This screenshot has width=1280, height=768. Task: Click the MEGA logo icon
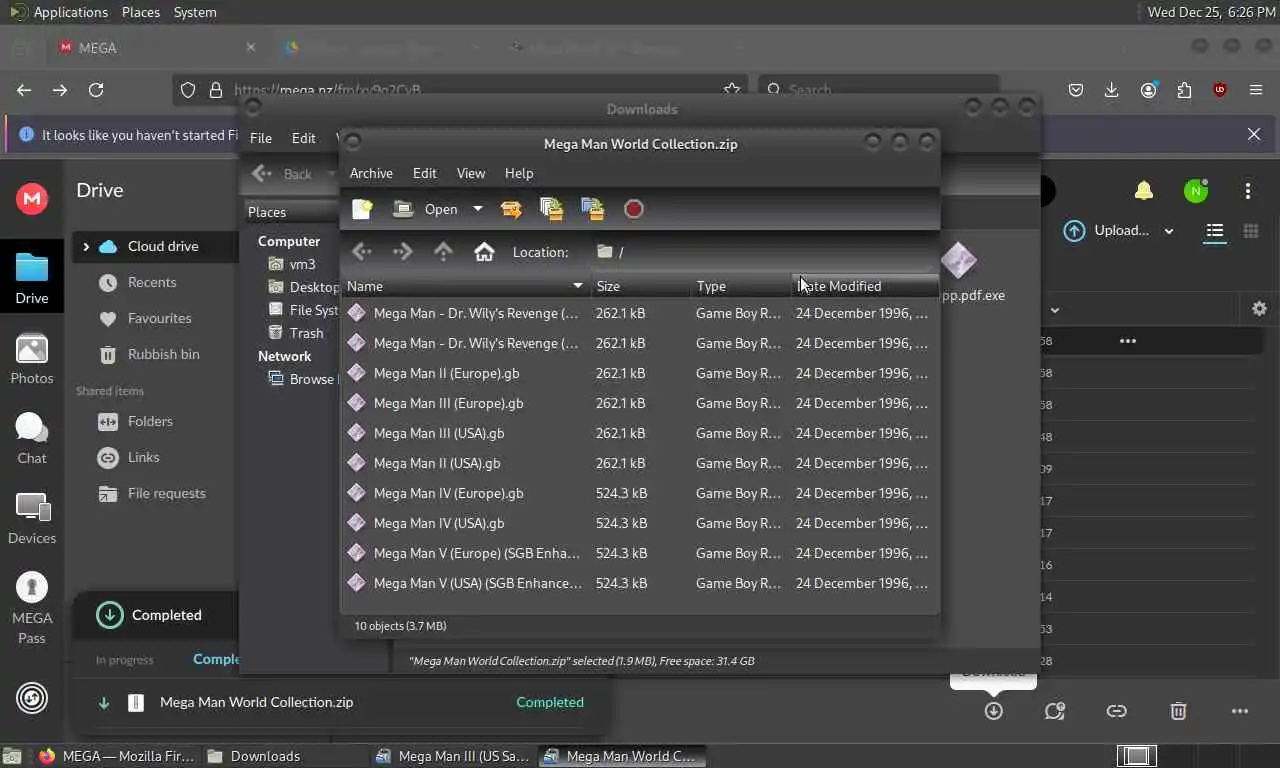(x=32, y=198)
